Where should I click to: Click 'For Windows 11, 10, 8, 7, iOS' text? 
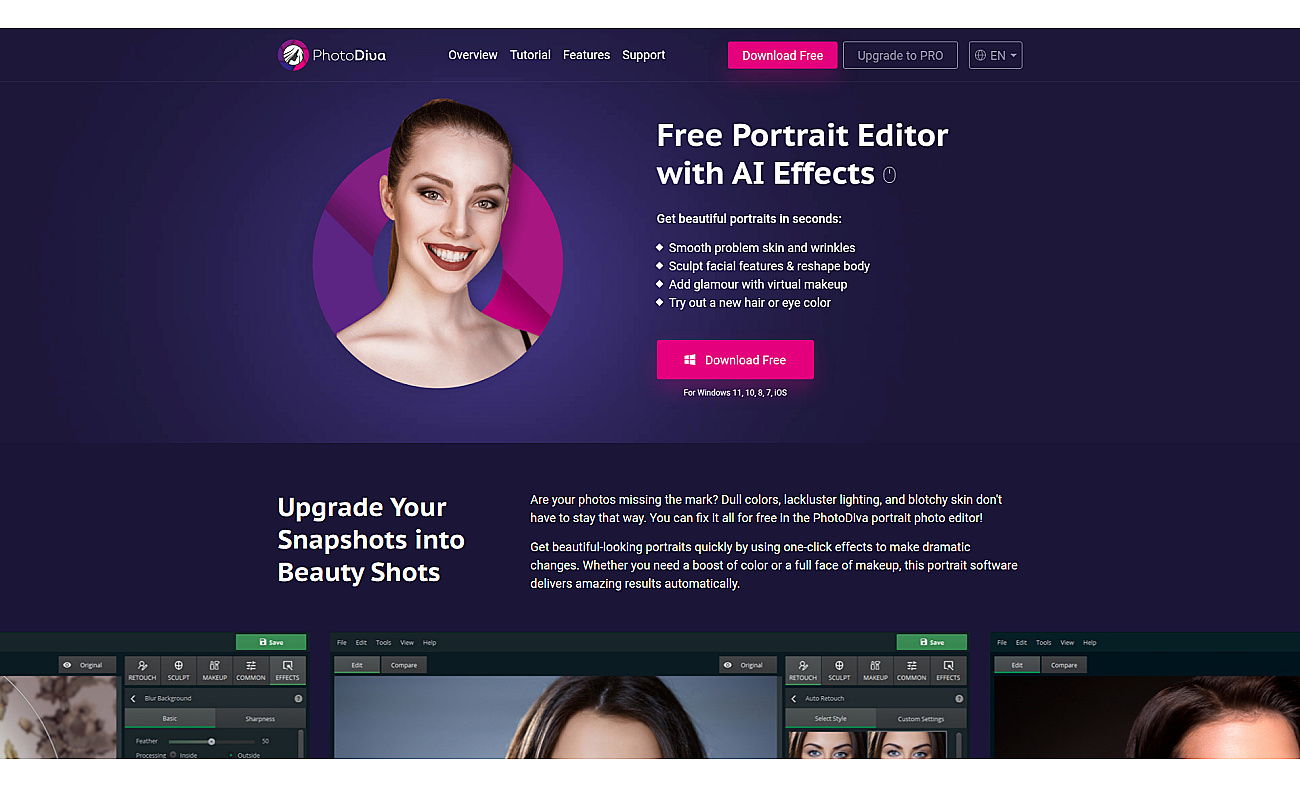pyautogui.click(x=735, y=393)
